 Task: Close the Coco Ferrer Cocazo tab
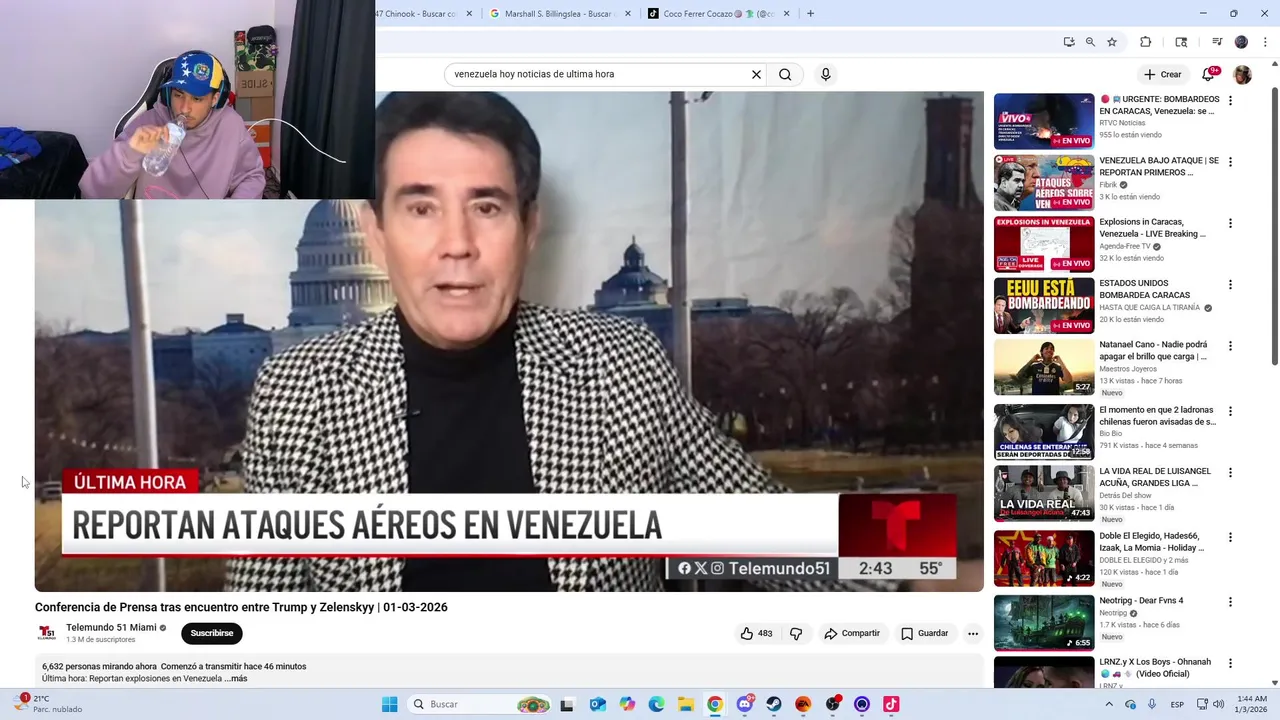[787, 14]
